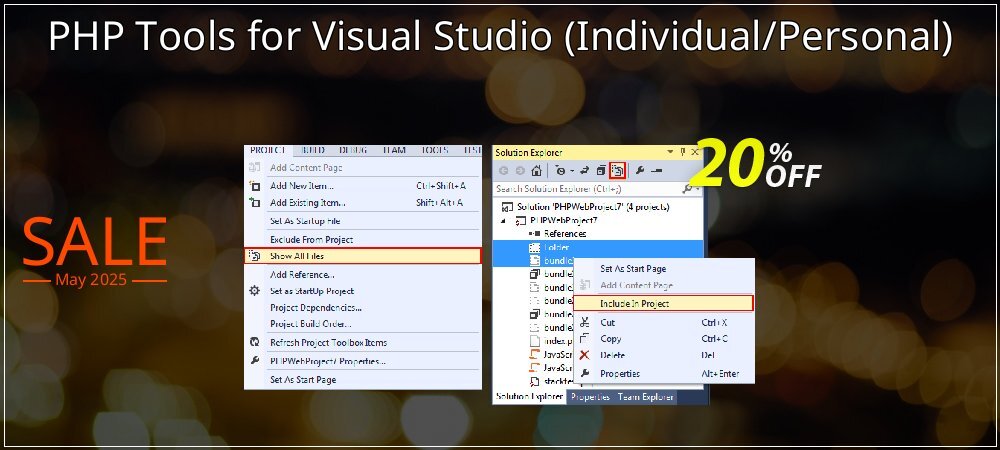Select Refresh Project Toolbox Items

363,342
